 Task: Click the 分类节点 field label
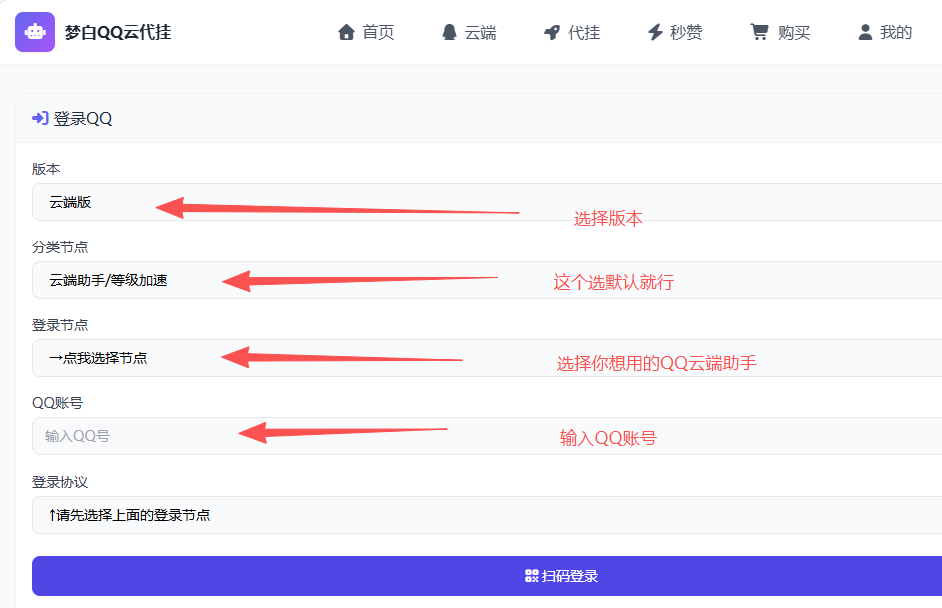(x=60, y=247)
